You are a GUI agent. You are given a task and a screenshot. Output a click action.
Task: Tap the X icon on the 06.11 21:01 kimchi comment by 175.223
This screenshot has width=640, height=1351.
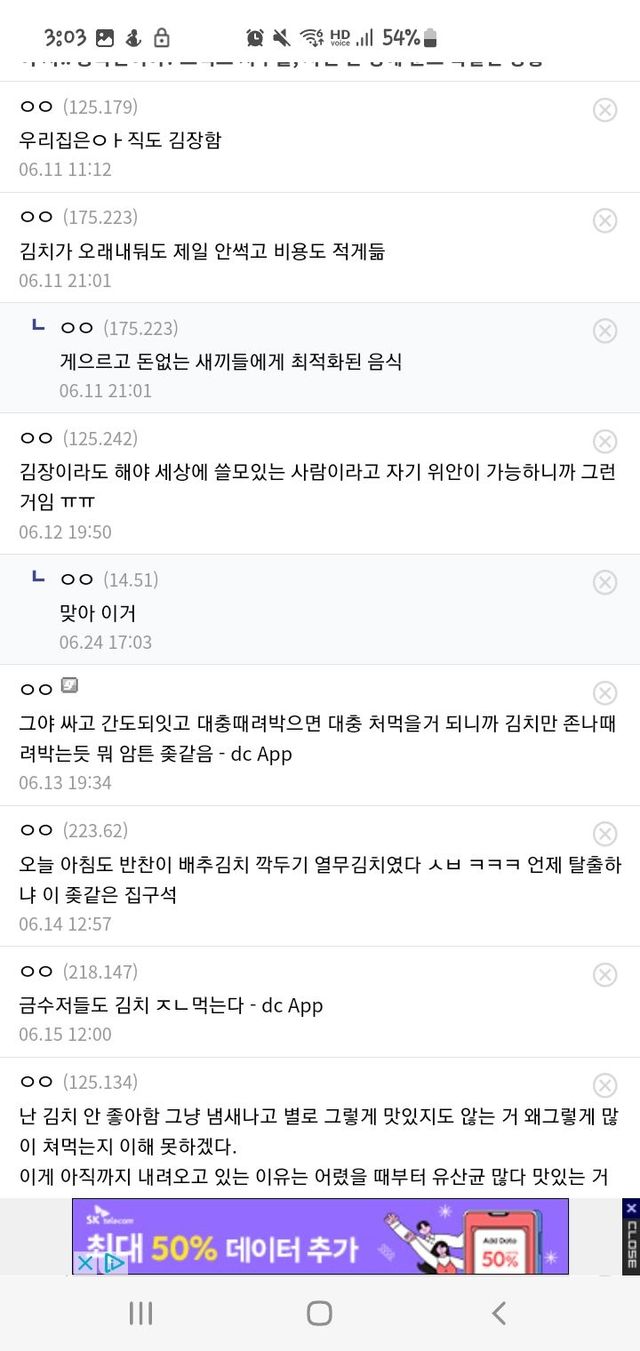click(x=605, y=221)
